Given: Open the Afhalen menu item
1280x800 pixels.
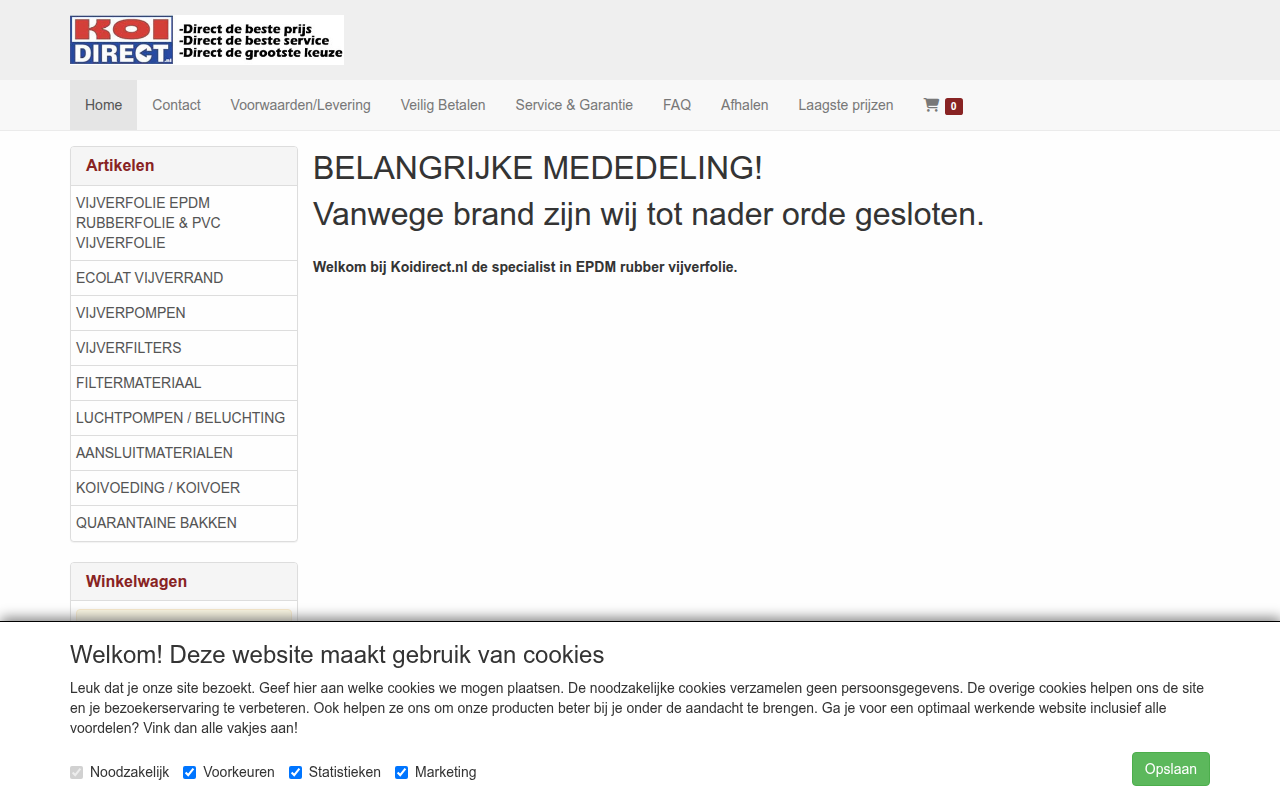Looking at the screenshot, I should click(745, 105).
